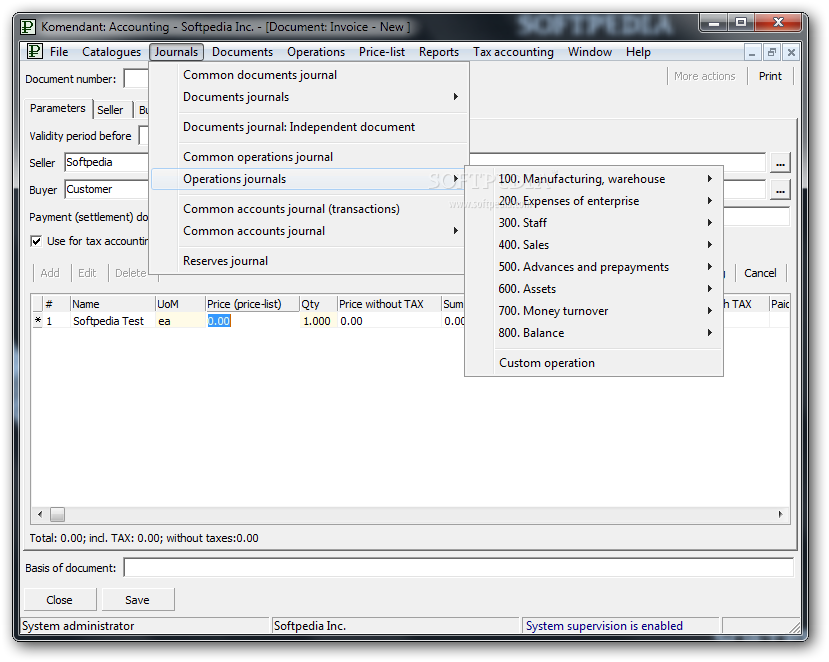The image size is (829, 662).
Task: Click System supervision is enabled status text
Action: click(x=604, y=626)
